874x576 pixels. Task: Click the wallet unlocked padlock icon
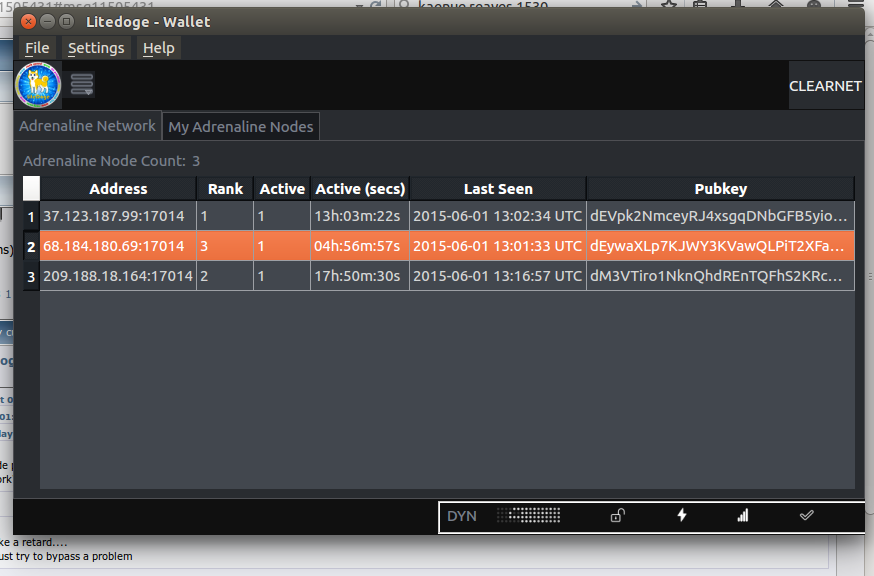coord(617,515)
